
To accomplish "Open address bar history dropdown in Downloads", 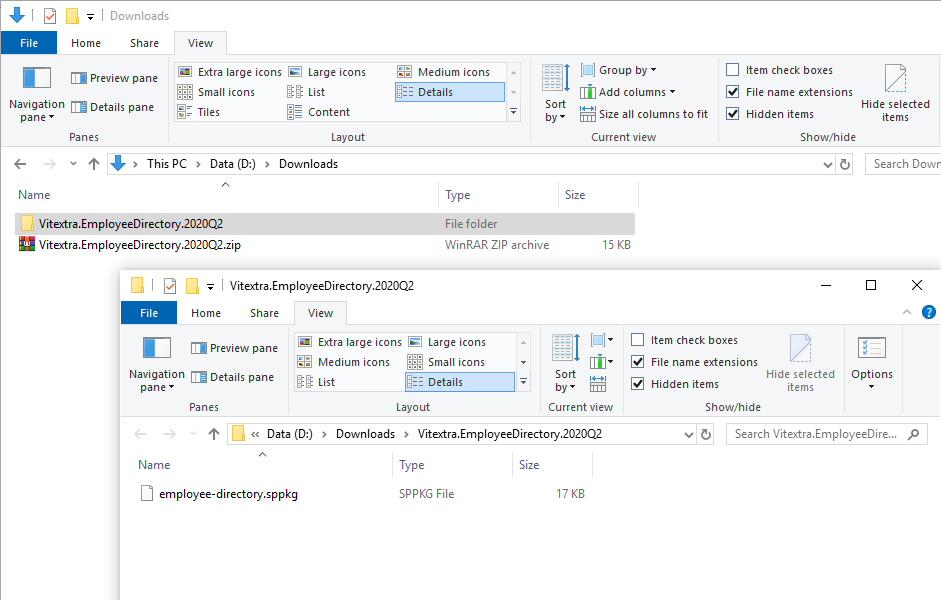I will tap(828, 164).
